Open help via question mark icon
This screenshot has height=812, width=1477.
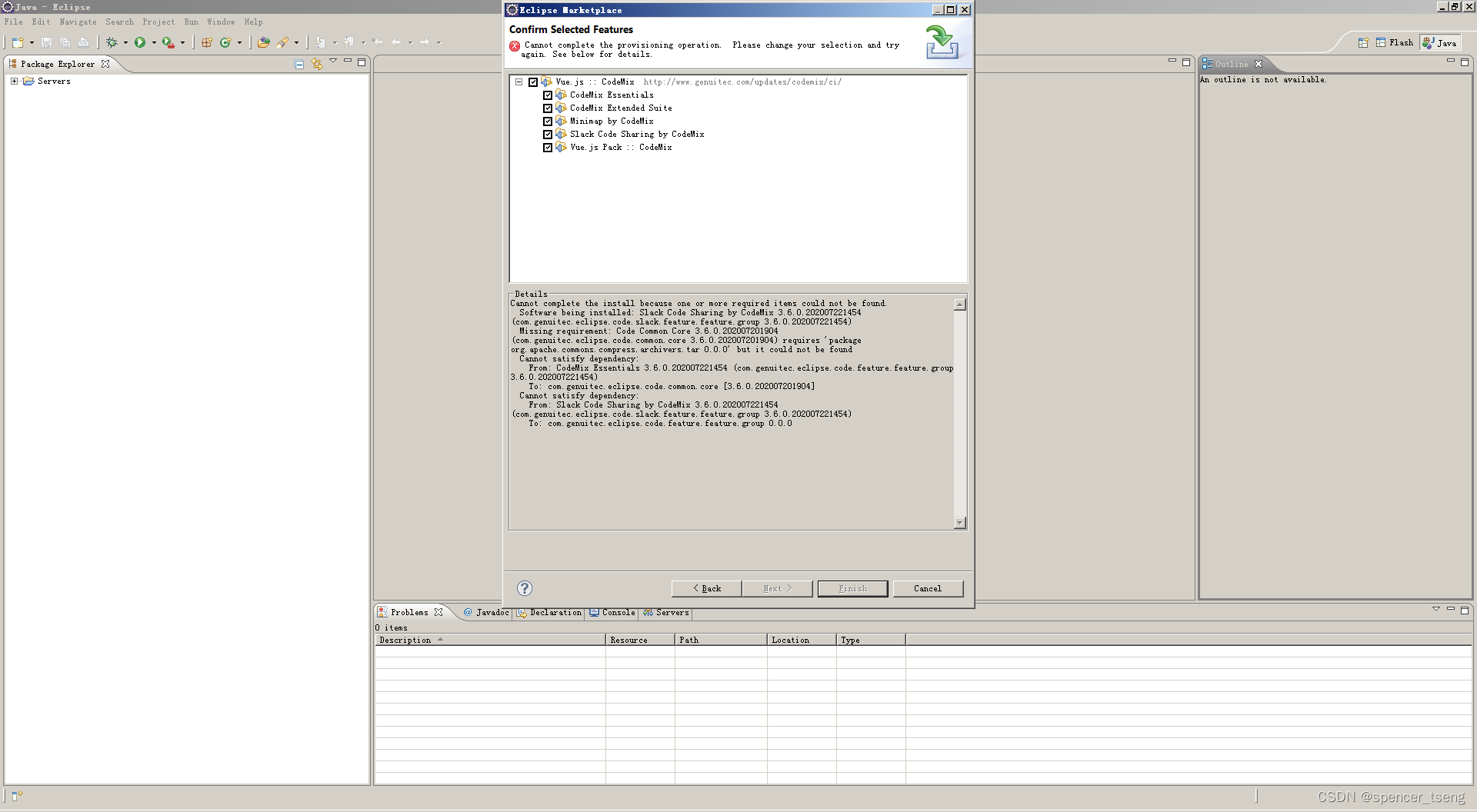tap(525, 588)
